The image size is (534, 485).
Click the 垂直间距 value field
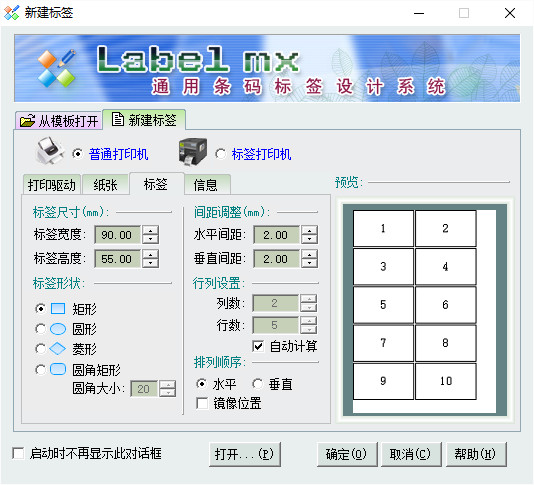pos(277,259)
